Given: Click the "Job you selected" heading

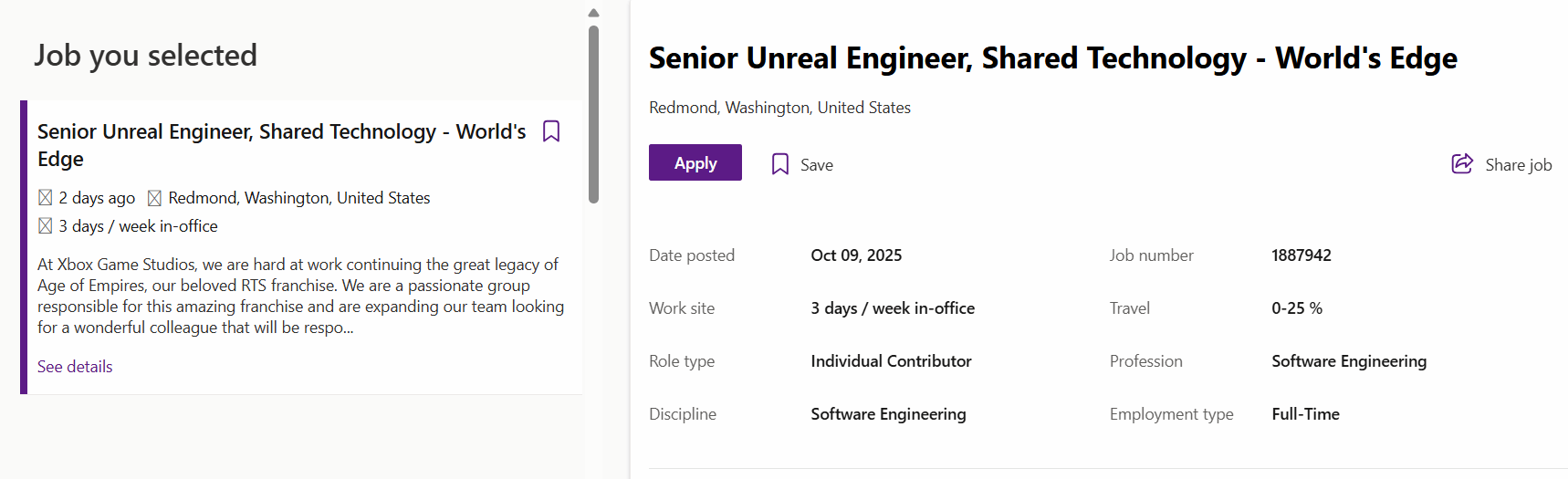Looking at the screenshot, I should 146,56.
